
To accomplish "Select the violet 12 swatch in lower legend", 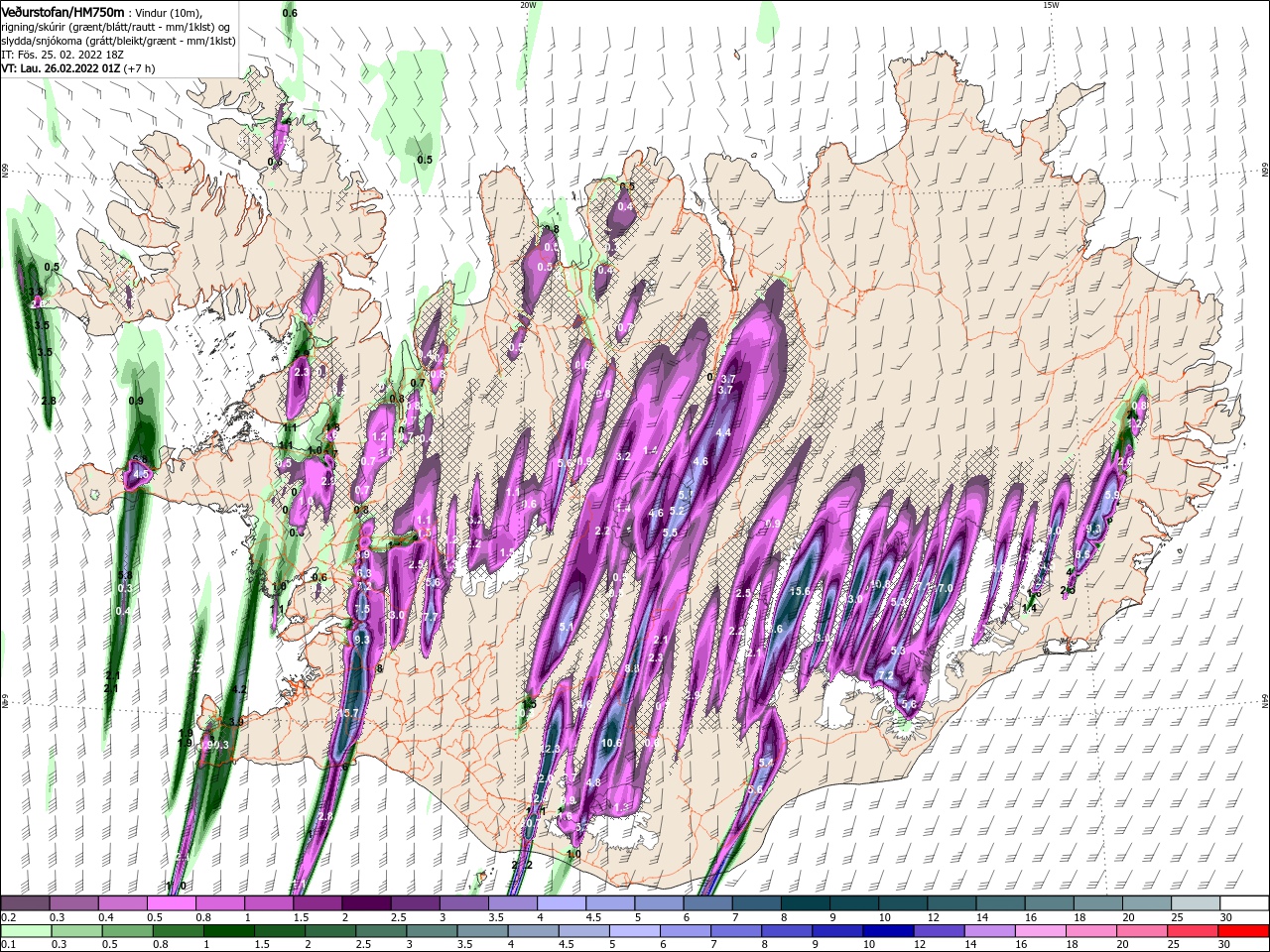I will pos(940,932).
